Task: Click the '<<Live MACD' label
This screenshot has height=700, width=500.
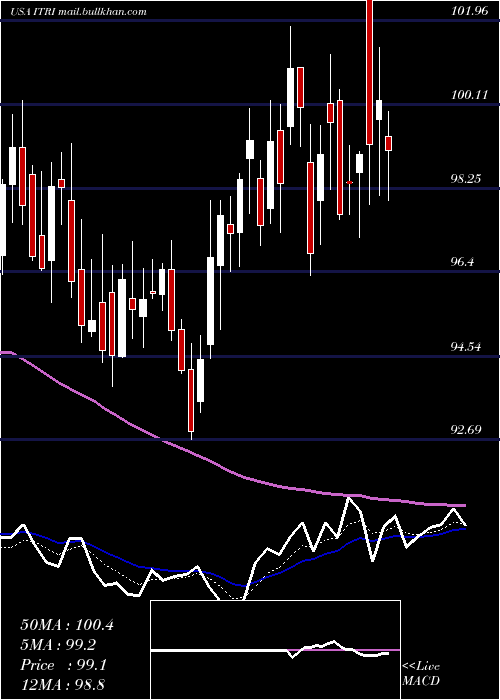Action: (x=421, y=674)
